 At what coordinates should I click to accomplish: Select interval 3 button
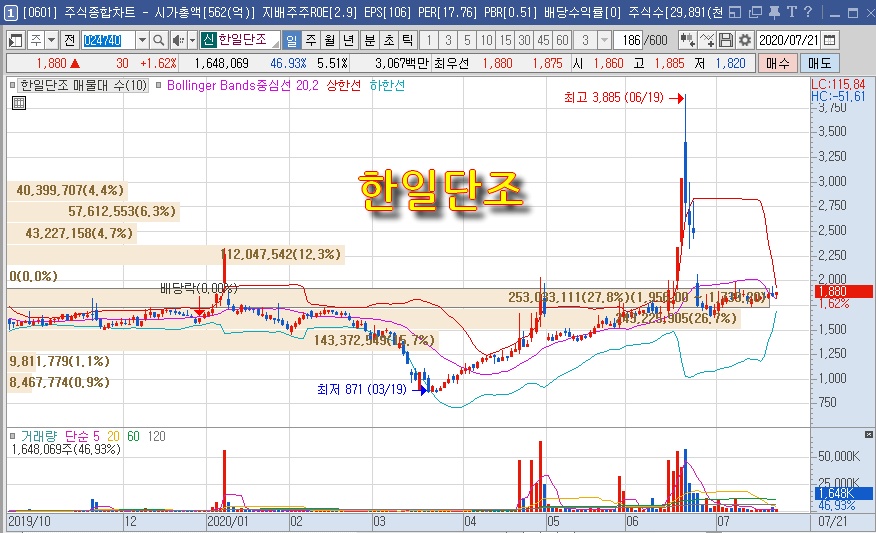tap(448, 40)
